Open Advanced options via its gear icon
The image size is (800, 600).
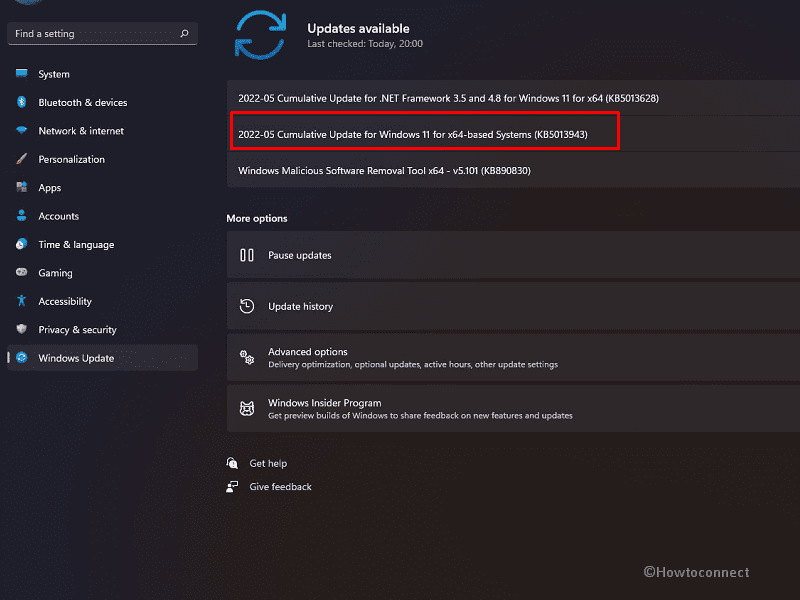point(246,357)
